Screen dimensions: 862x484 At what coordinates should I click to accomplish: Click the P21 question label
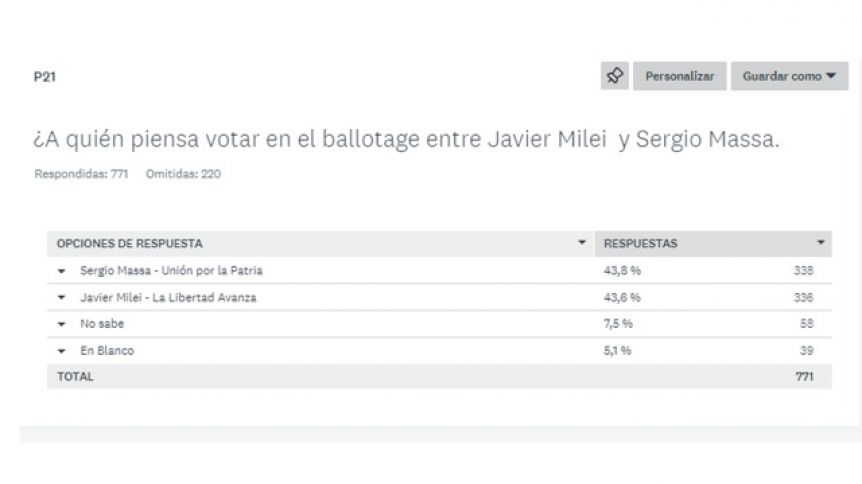[x=45, y=76]
